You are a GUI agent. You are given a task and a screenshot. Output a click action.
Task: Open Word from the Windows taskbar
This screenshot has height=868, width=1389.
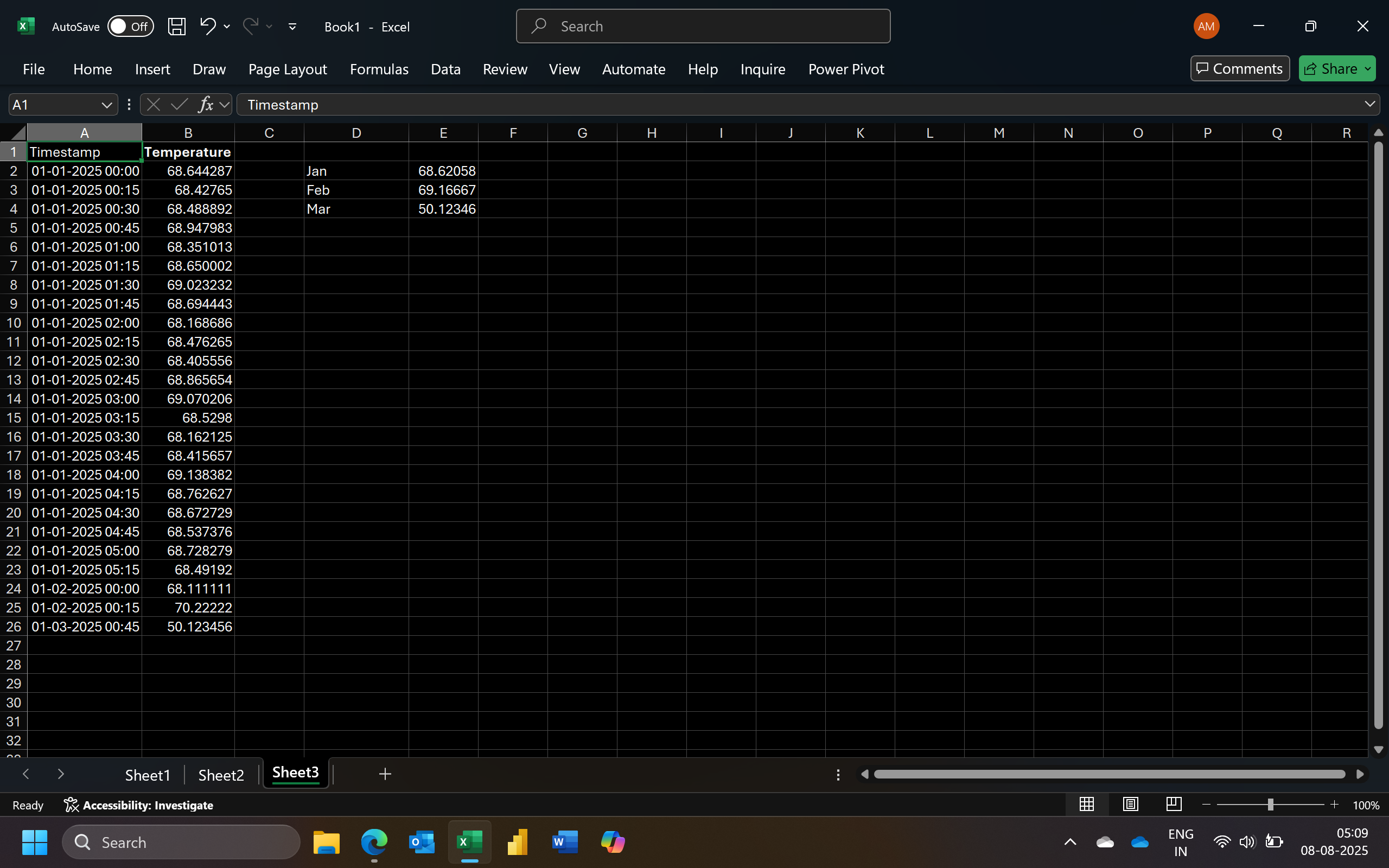click(x=564, y=842)
